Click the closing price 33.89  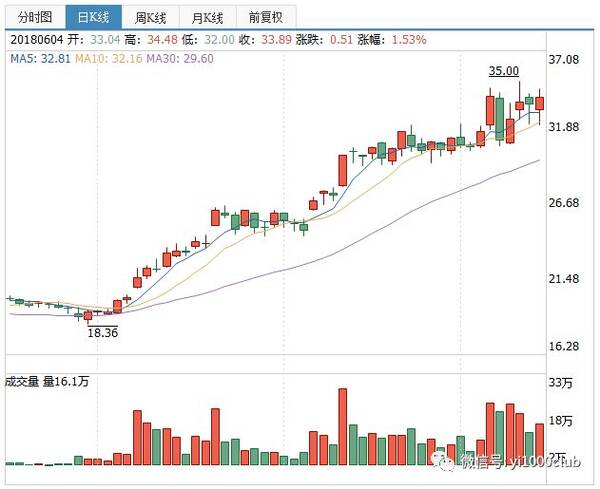(276, 39)
